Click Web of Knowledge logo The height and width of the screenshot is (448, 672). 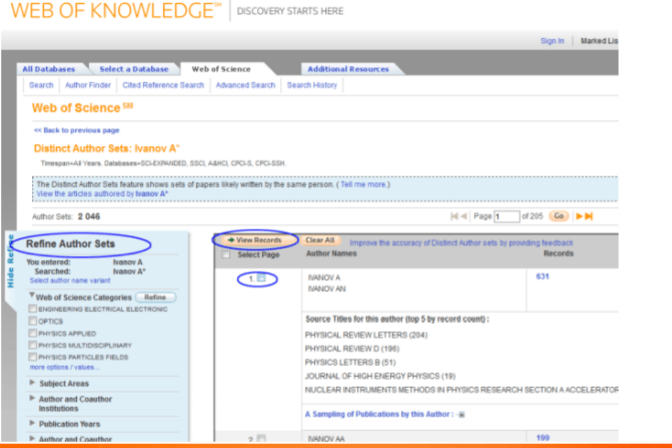[117, 10]
